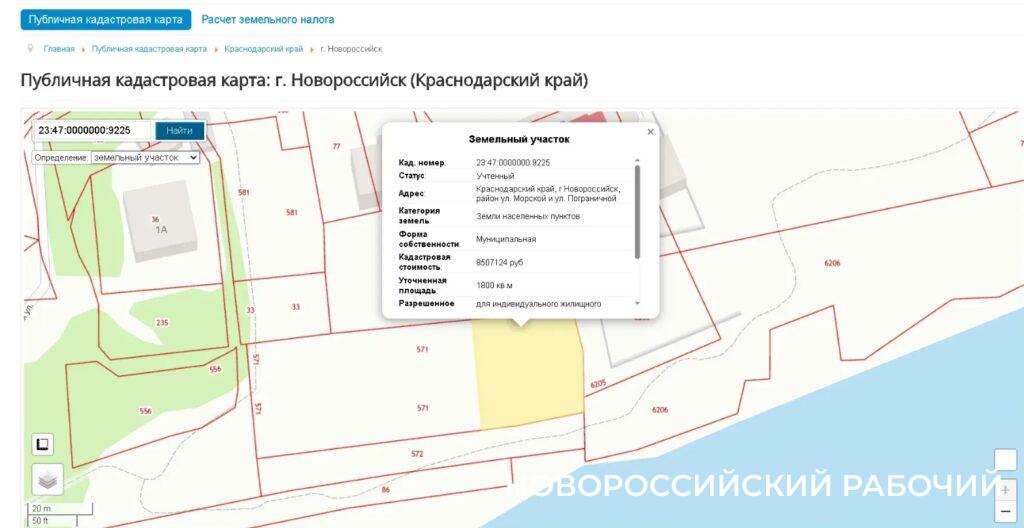The width and height of the screenshot is (1024, 528).
Task: Expand the Определение type dropdown
Action: 145,157
